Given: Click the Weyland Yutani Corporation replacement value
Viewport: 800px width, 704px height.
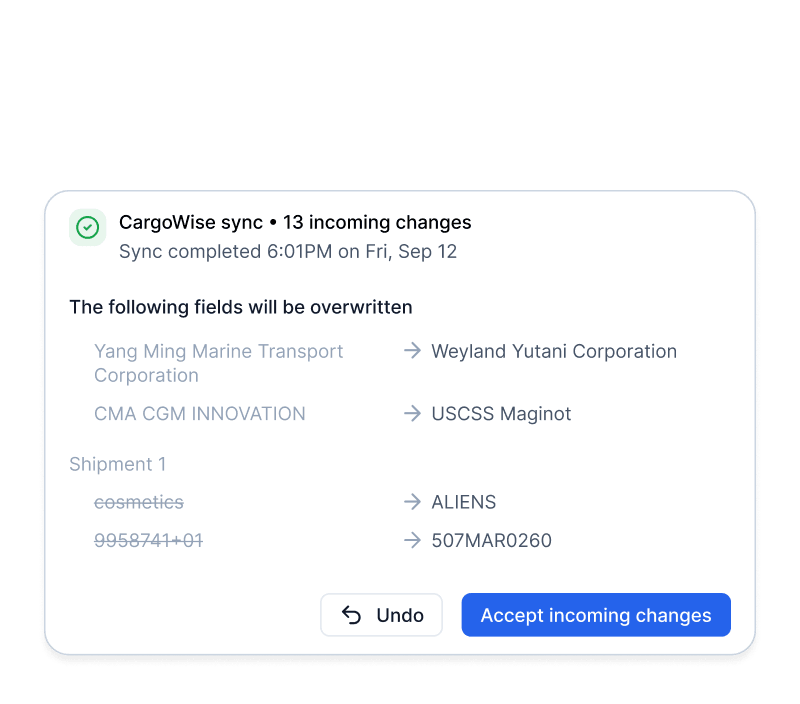Looking at the screenshot, I should pos(554,351).
